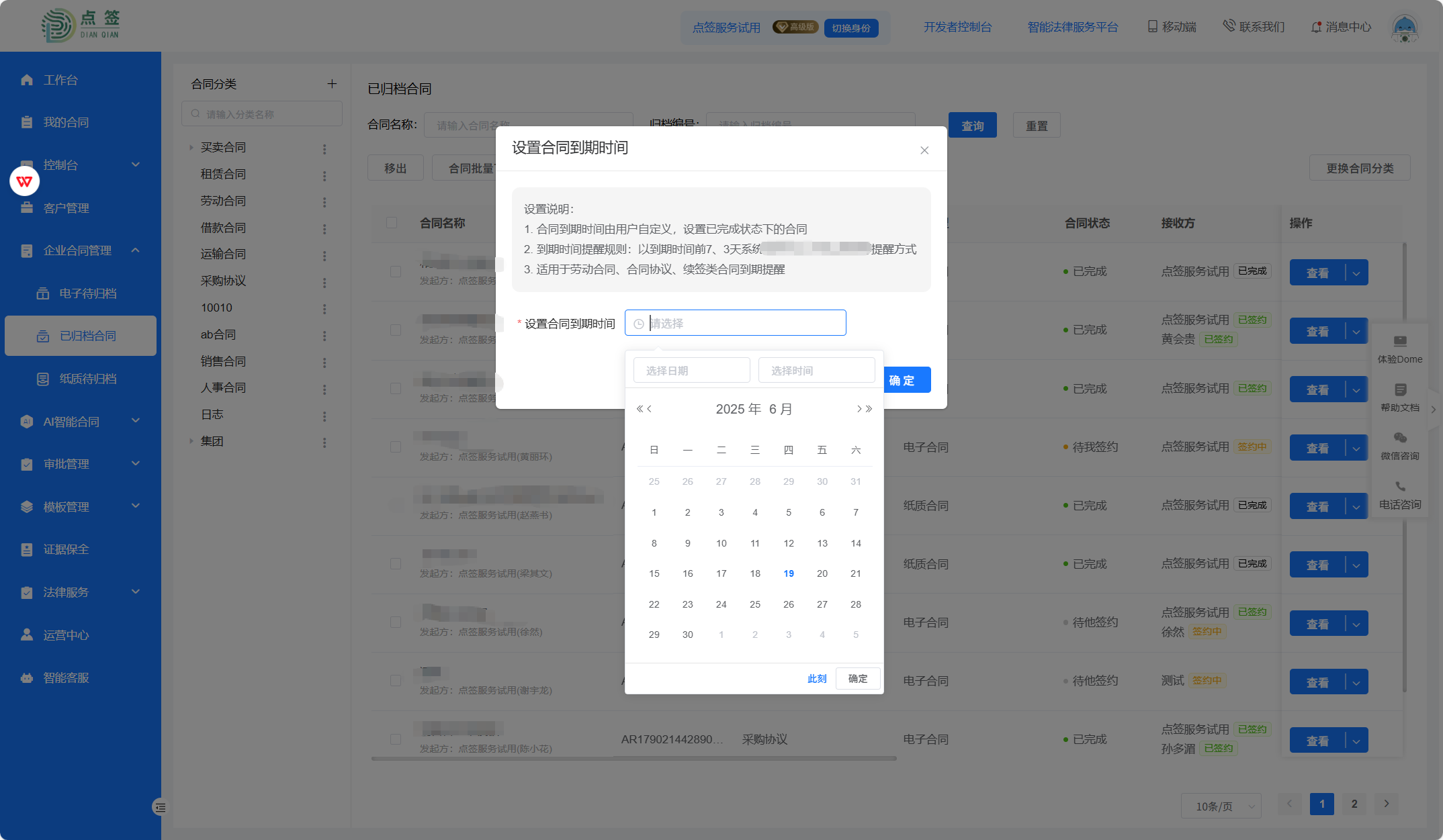Image resolution: width=1443 pixels, height=840 pixels.
Task: Open 帮助文档 from floating panel
Action: 1400,397
